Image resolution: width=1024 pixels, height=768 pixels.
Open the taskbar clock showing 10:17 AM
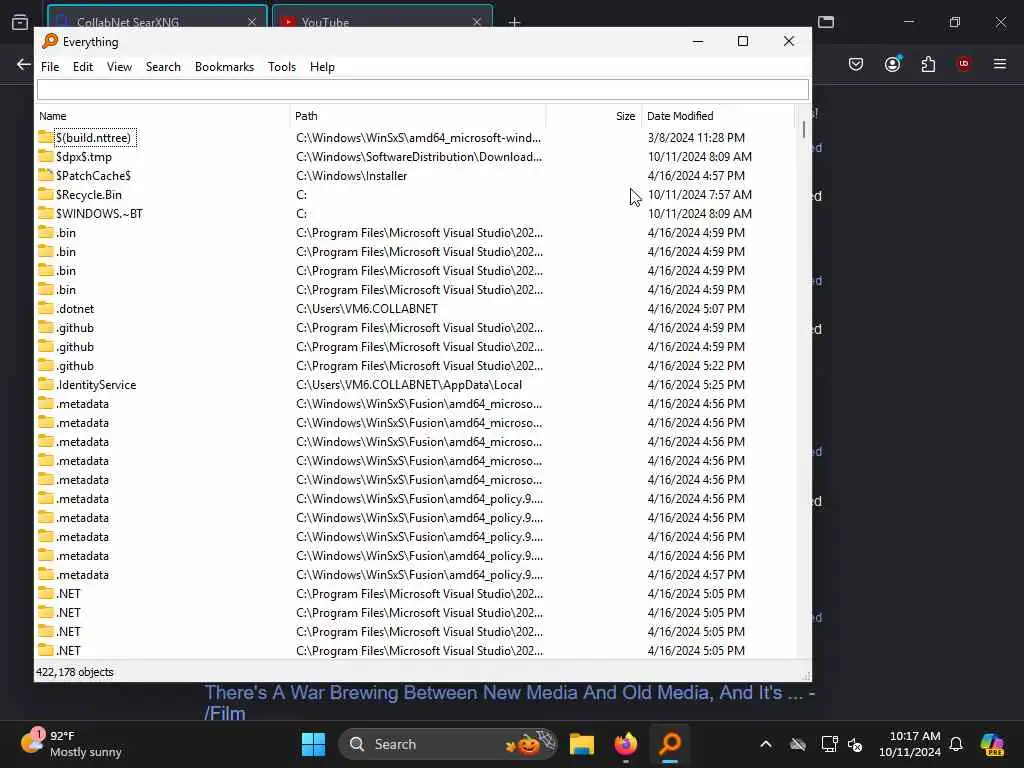pyautogui.click(x=910, y=744)
